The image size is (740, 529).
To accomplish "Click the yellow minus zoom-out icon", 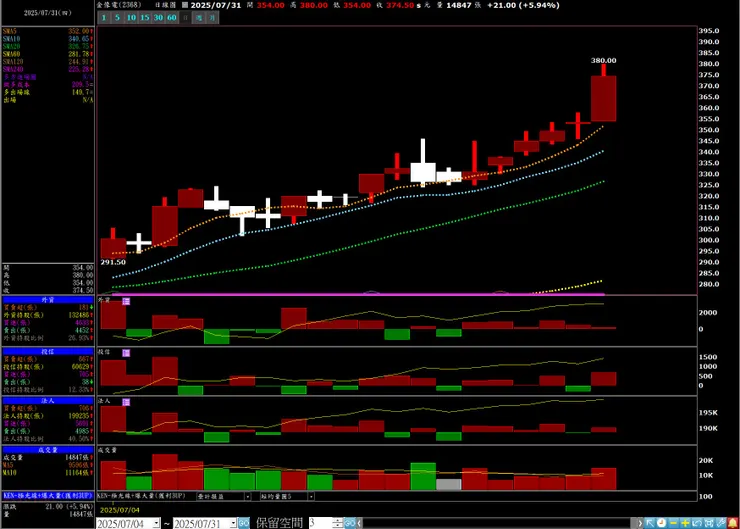I will (x=673, y=523).
